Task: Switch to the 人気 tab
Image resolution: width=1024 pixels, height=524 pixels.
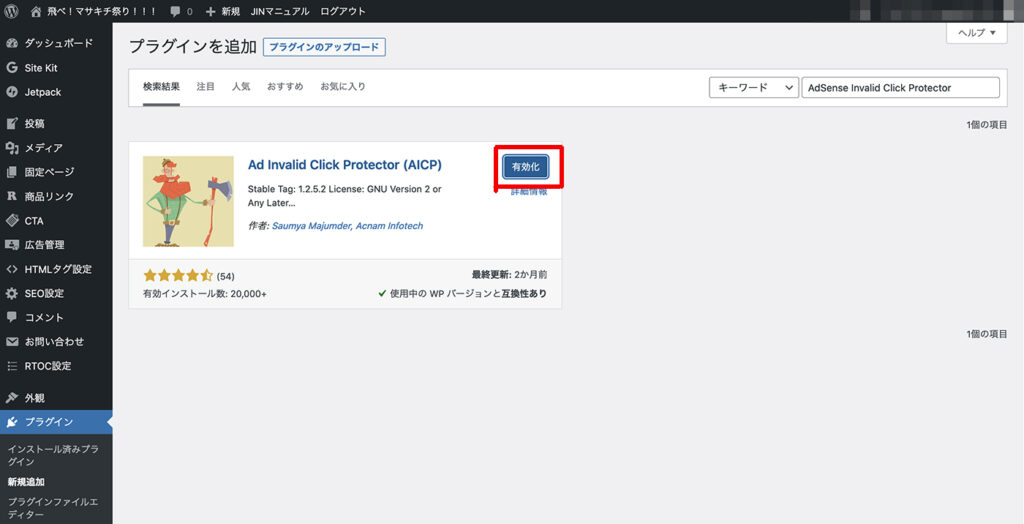Action: pos(241,86)
